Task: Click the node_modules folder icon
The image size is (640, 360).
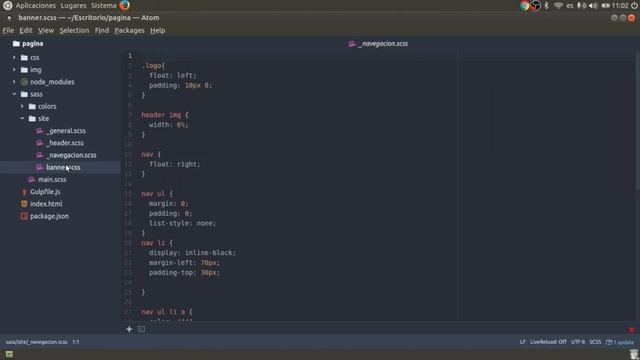Action: tap(24, 82)
